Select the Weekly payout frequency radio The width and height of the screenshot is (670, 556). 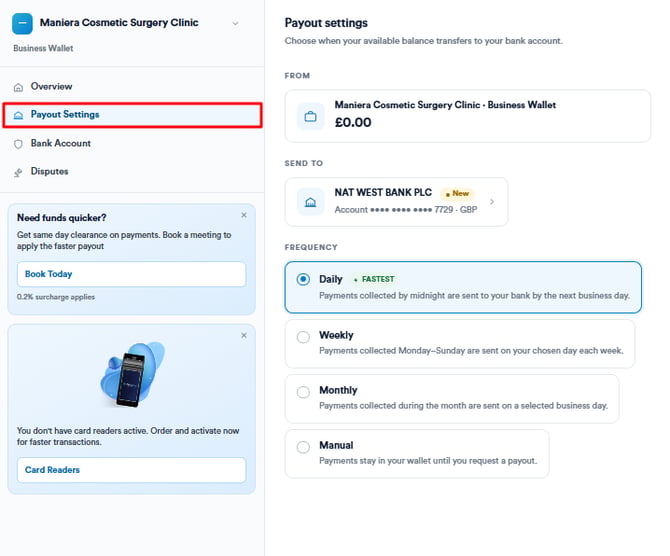pyautogui.click(x=303, y=337)
